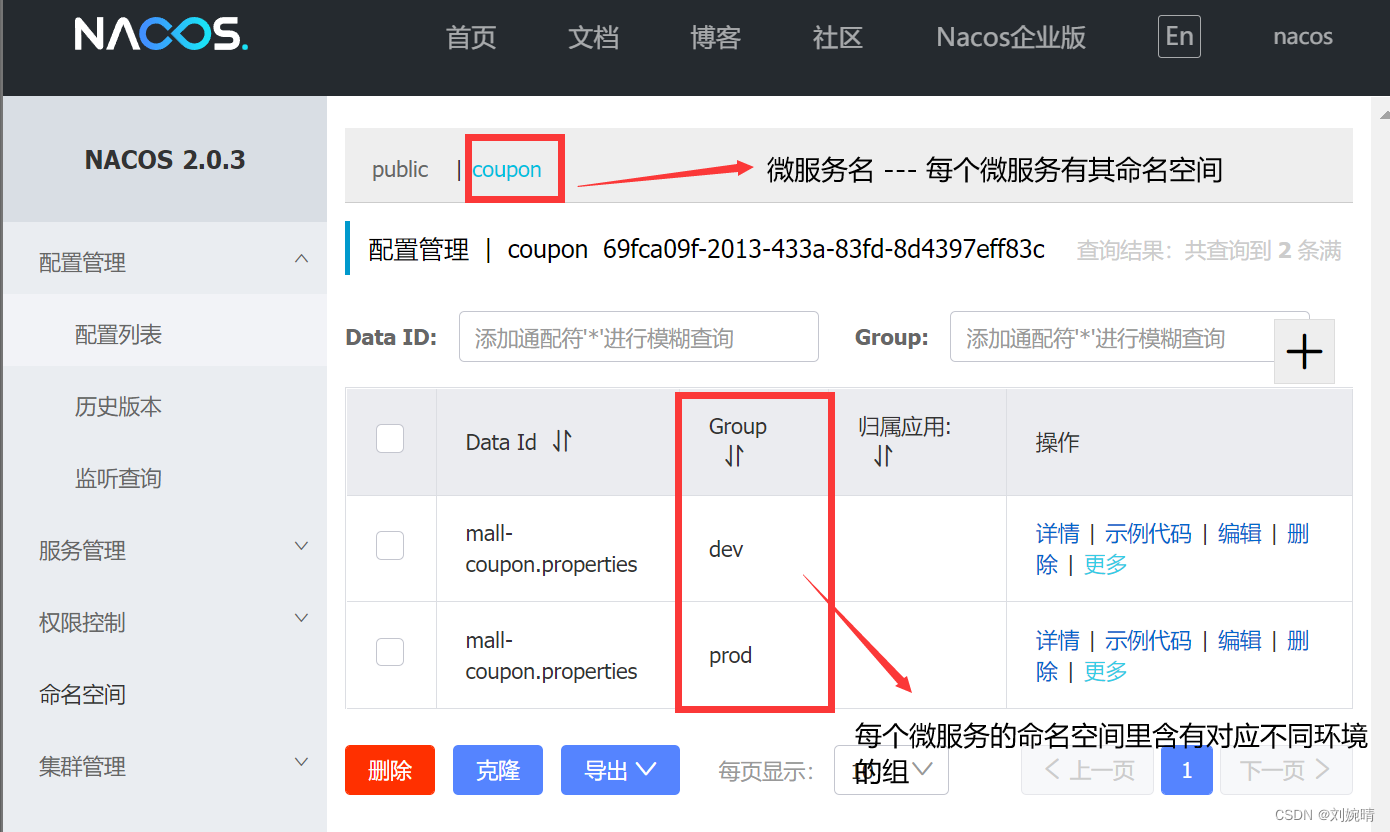This screenshot has width=1390, height=832.
Task: Open 首页 in top navigation
Action: pyautogui.click(x=471, y=38)
